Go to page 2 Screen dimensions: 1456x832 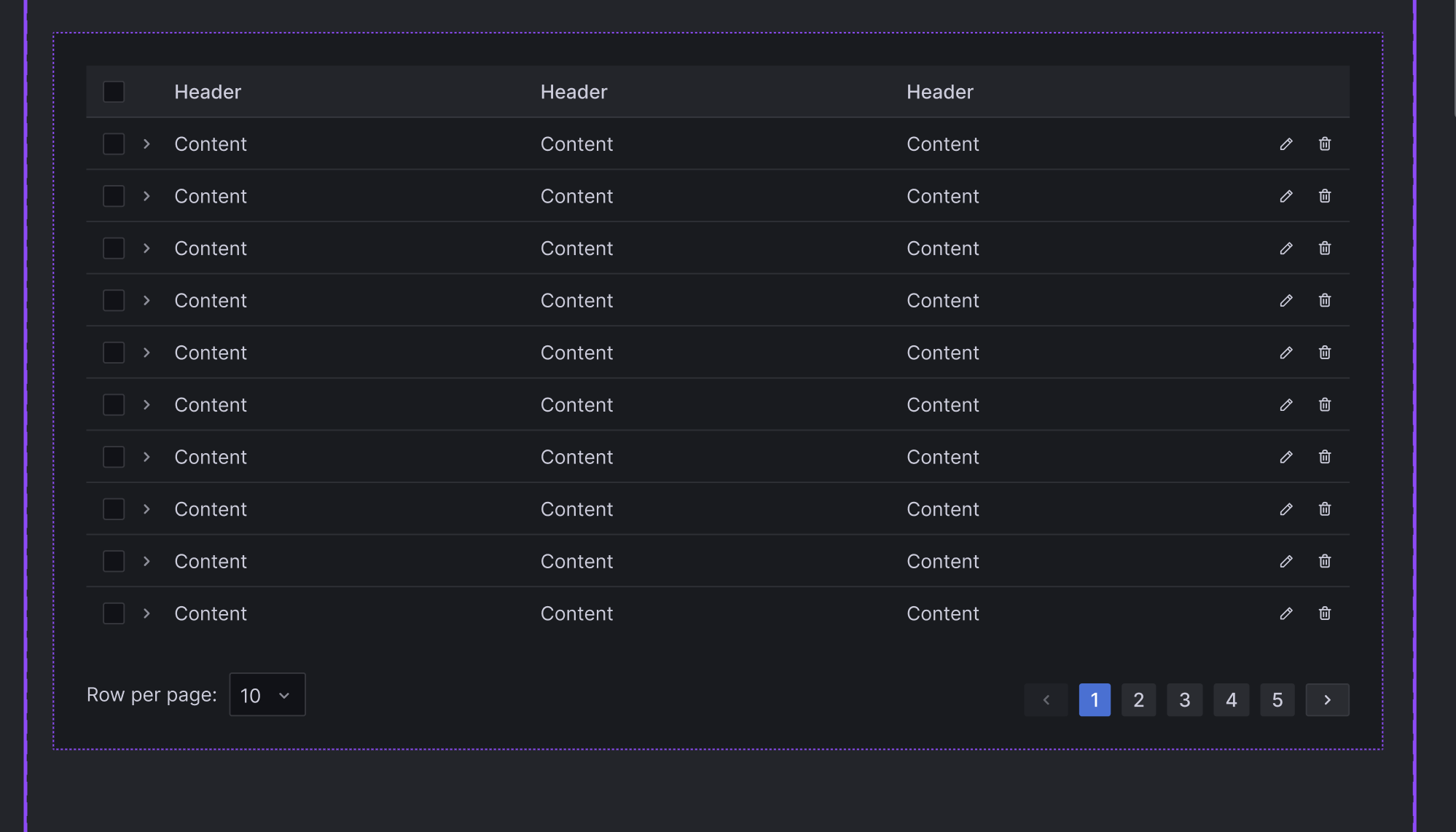(1138, 700)
